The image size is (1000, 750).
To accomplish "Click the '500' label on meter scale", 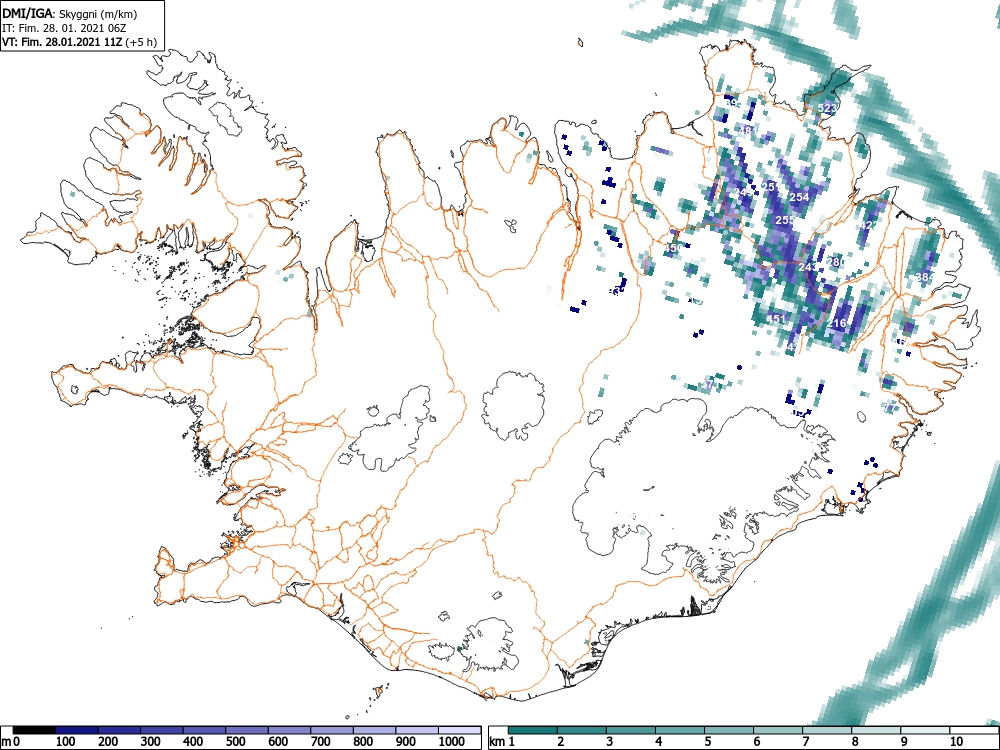I will (235, 742).
